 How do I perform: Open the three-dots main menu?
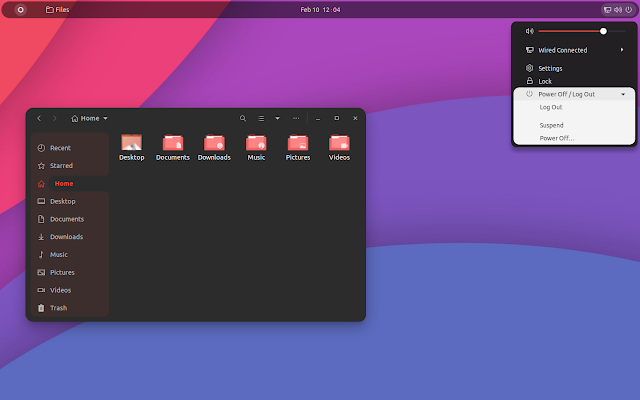[x=296, y=118]
